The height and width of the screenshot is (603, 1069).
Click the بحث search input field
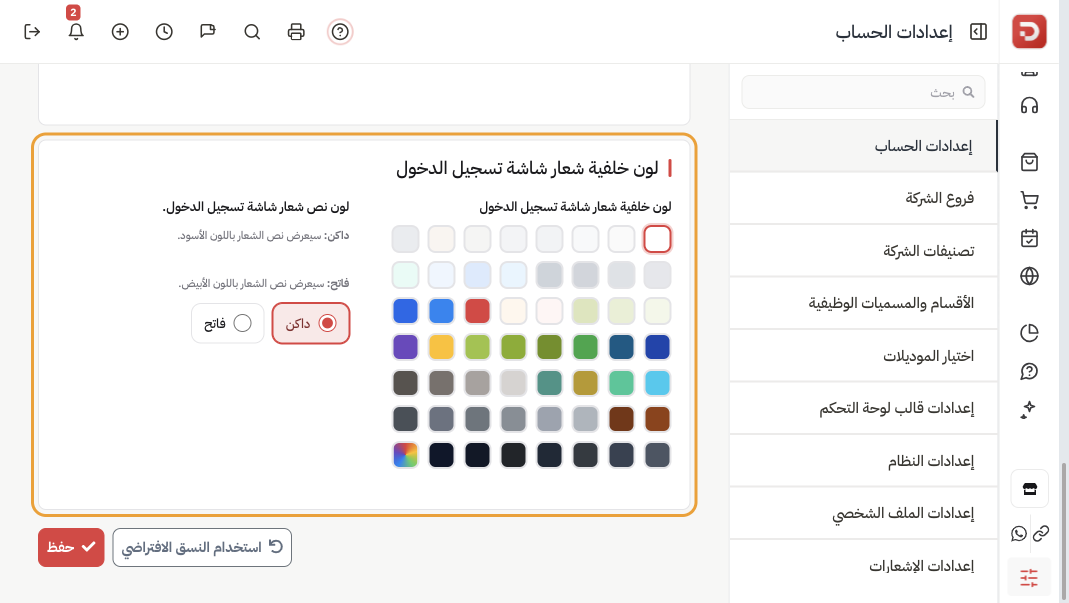pyautogui.click(x=863, y=92)
